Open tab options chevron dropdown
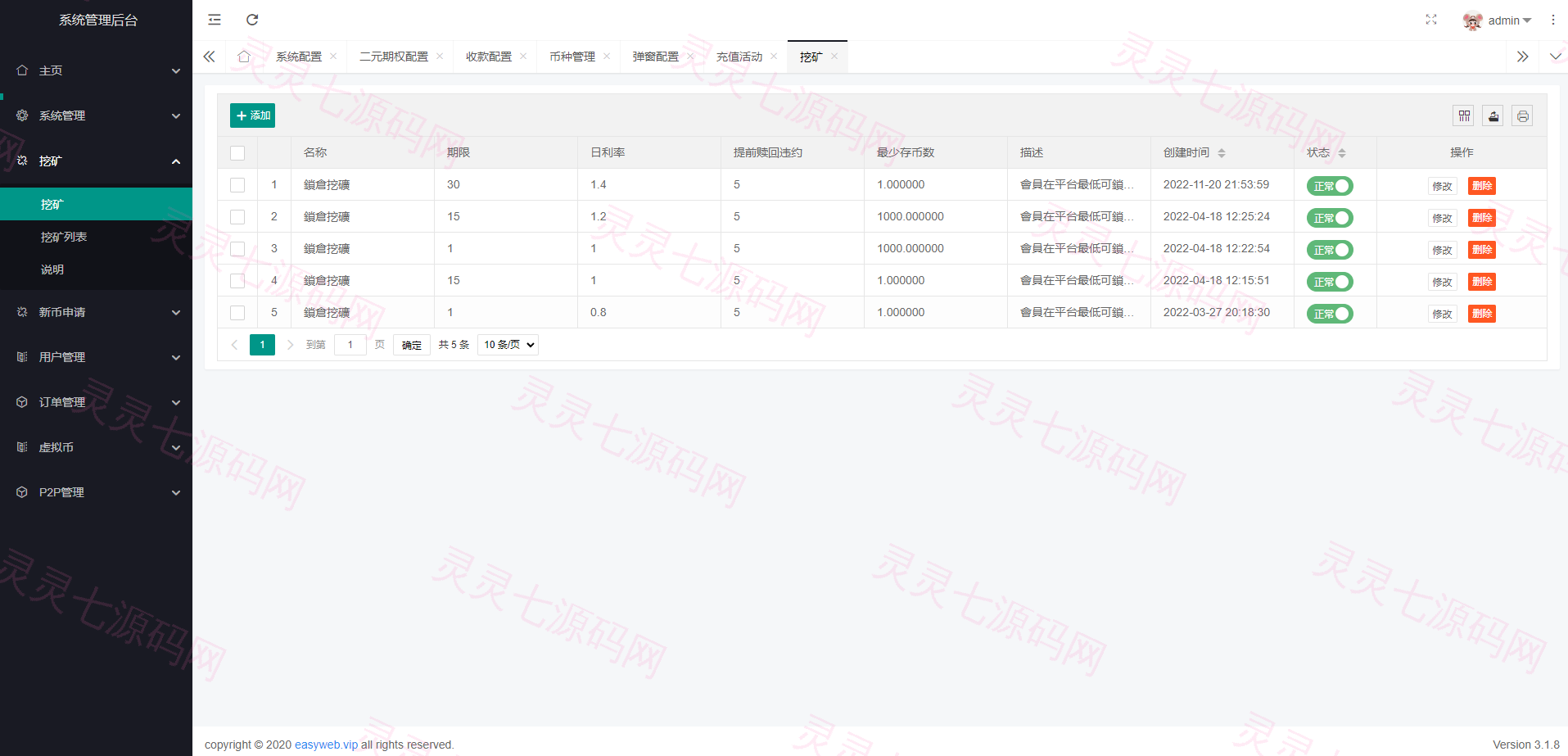This screenshot has height=756, width=1568. pos(1555,57)
